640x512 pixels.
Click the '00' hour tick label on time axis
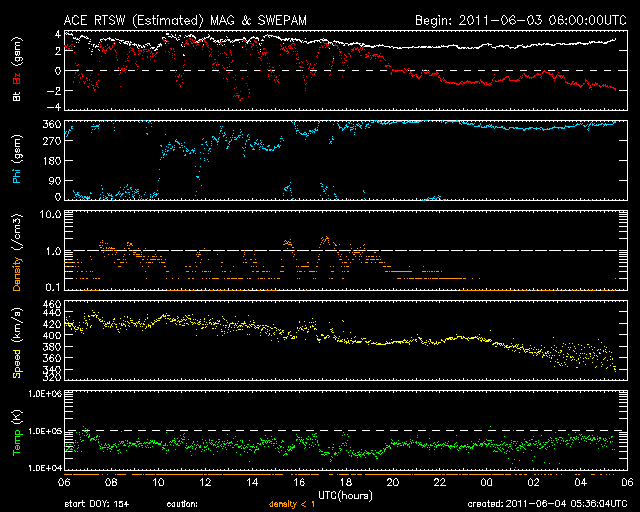(487, 483)
